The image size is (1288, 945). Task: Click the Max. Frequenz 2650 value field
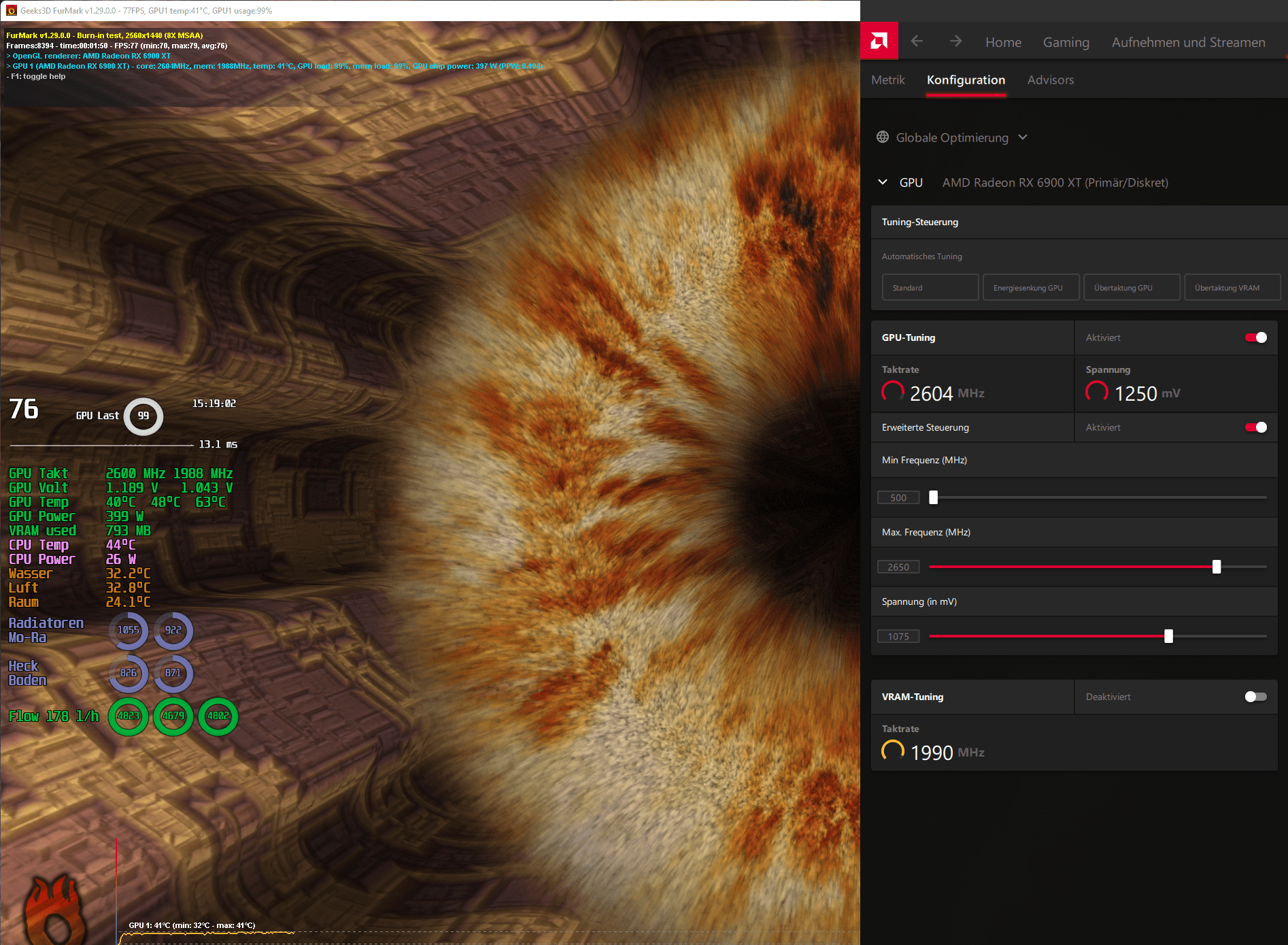pyautogui.click(x=898, y=567)
